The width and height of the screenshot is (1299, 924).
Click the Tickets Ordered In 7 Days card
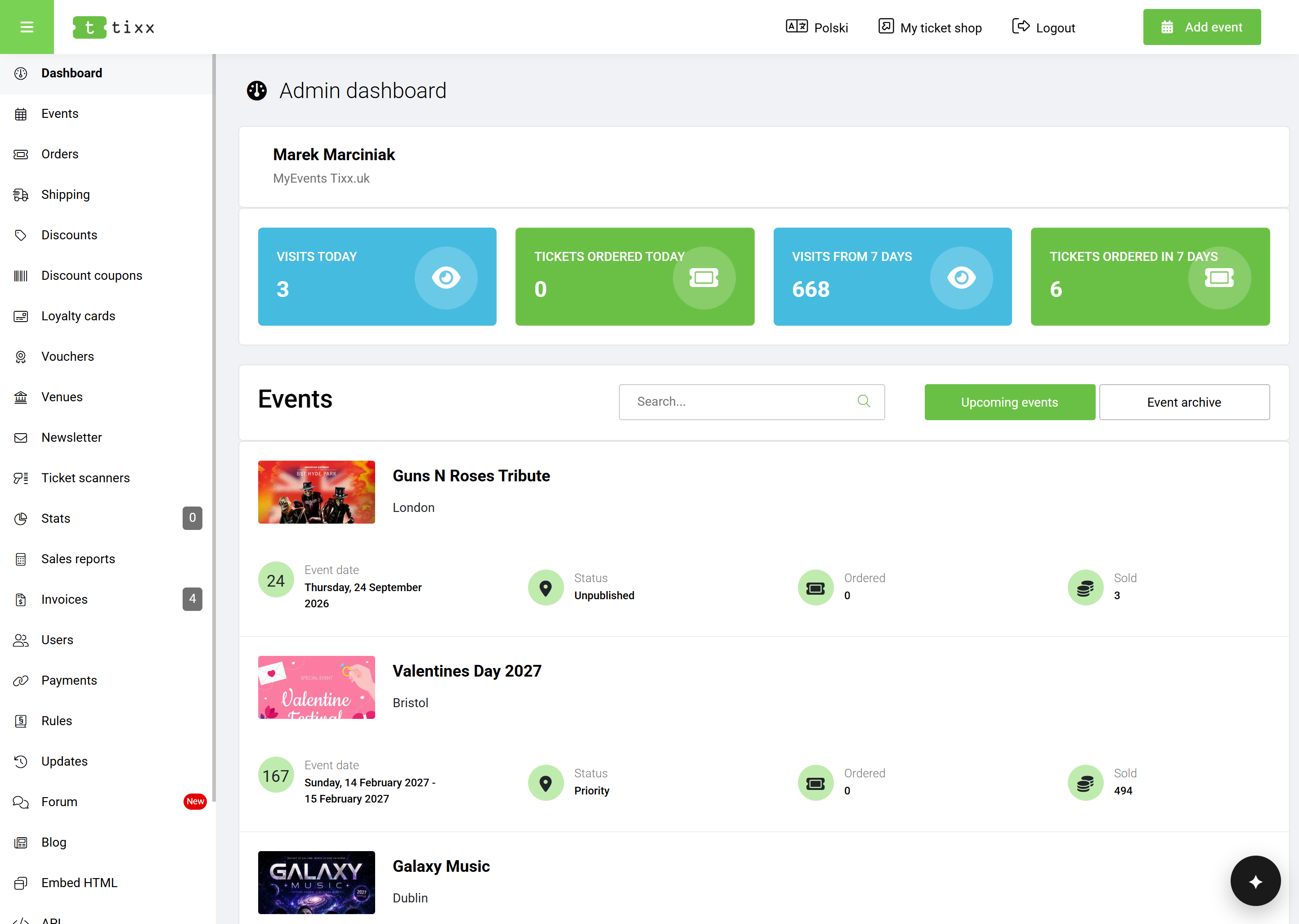(x=1150, y=277)
